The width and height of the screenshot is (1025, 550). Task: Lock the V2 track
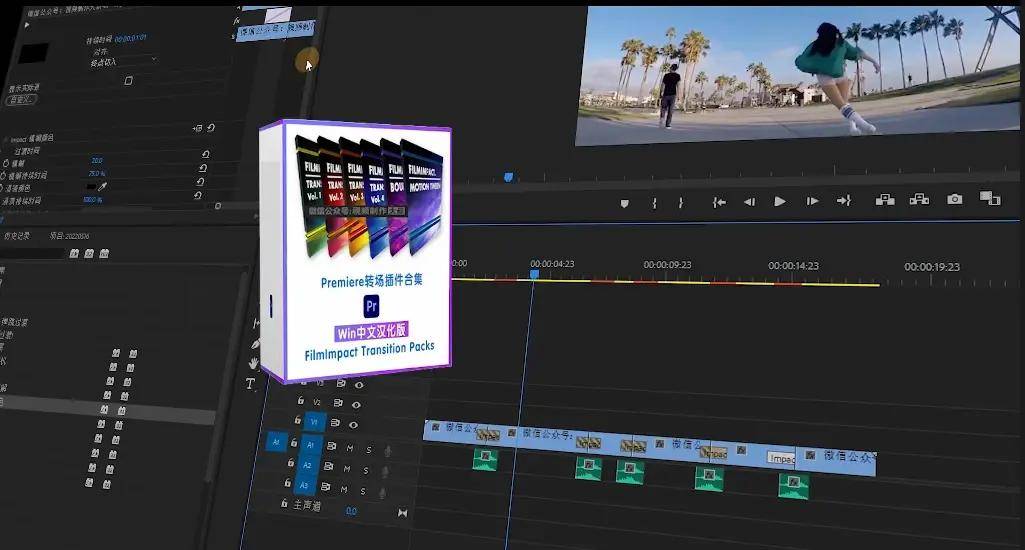coord(301,400)
